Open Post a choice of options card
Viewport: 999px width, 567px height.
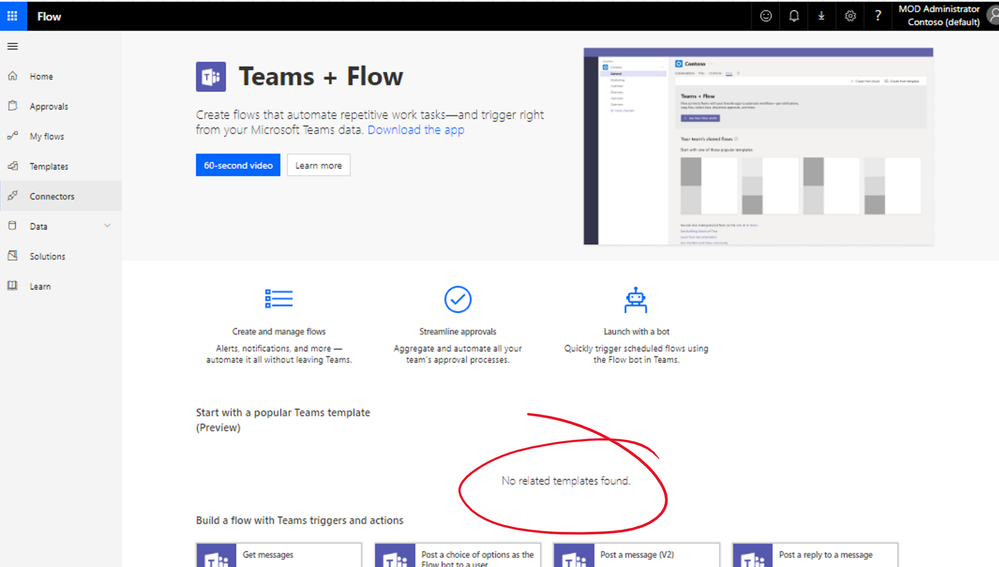457,555
